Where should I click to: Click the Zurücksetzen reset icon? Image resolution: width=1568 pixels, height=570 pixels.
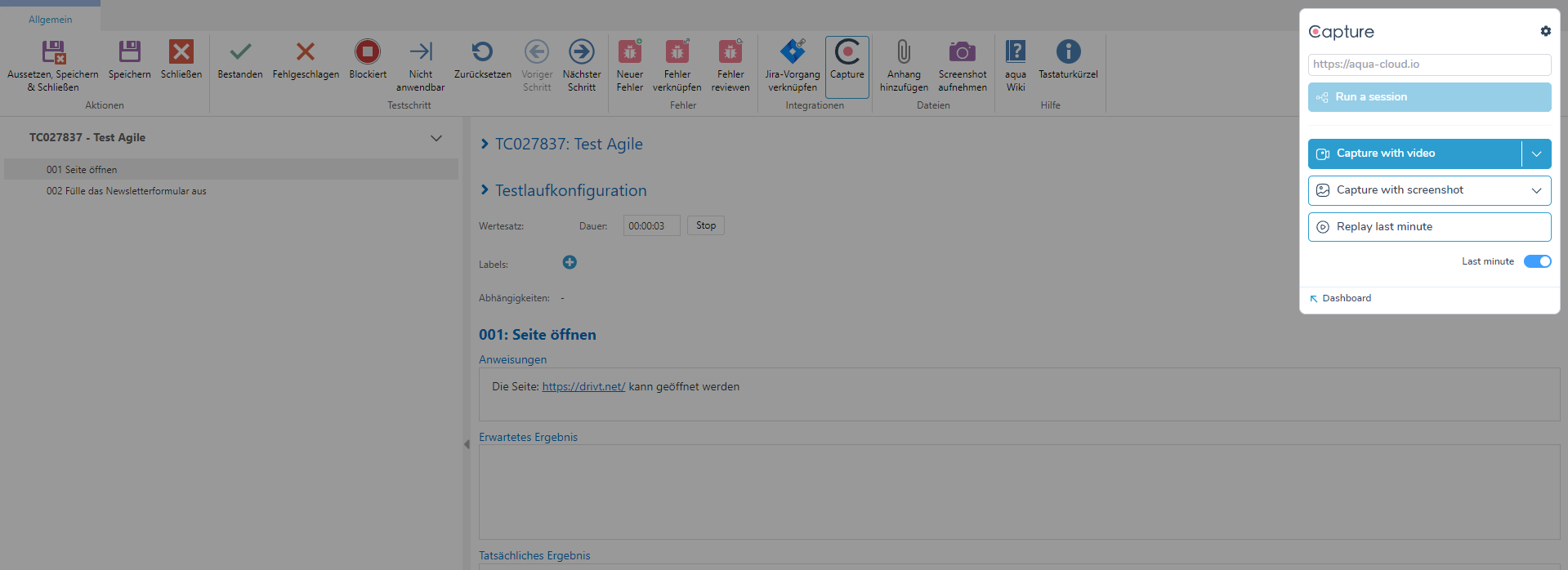tap(482, 52)
